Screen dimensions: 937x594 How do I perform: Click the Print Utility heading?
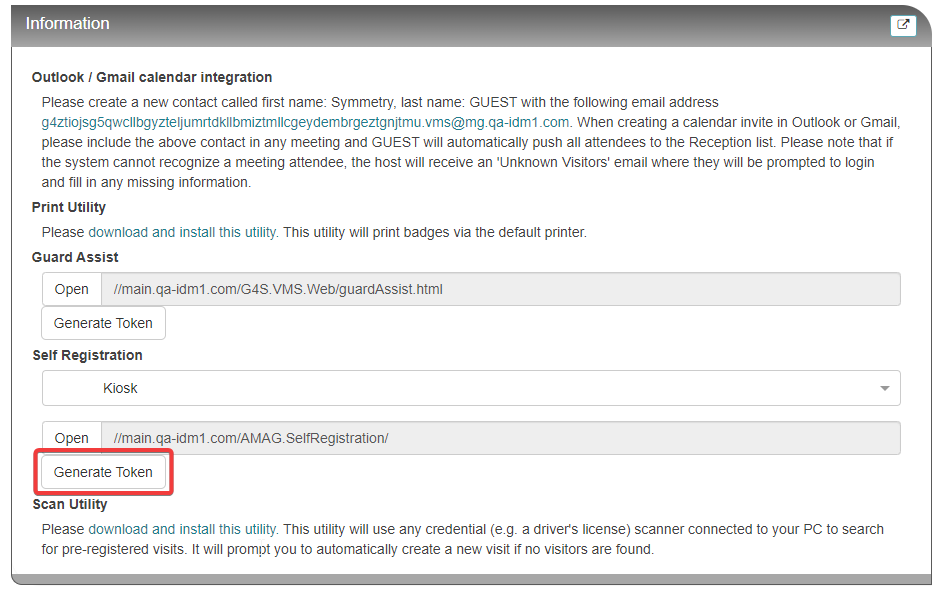[69, 207]
